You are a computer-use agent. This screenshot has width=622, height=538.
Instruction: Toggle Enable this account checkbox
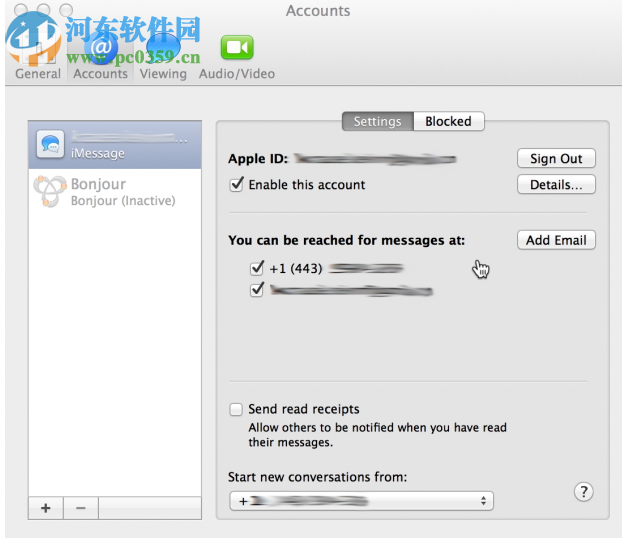(x=236, y=184)
